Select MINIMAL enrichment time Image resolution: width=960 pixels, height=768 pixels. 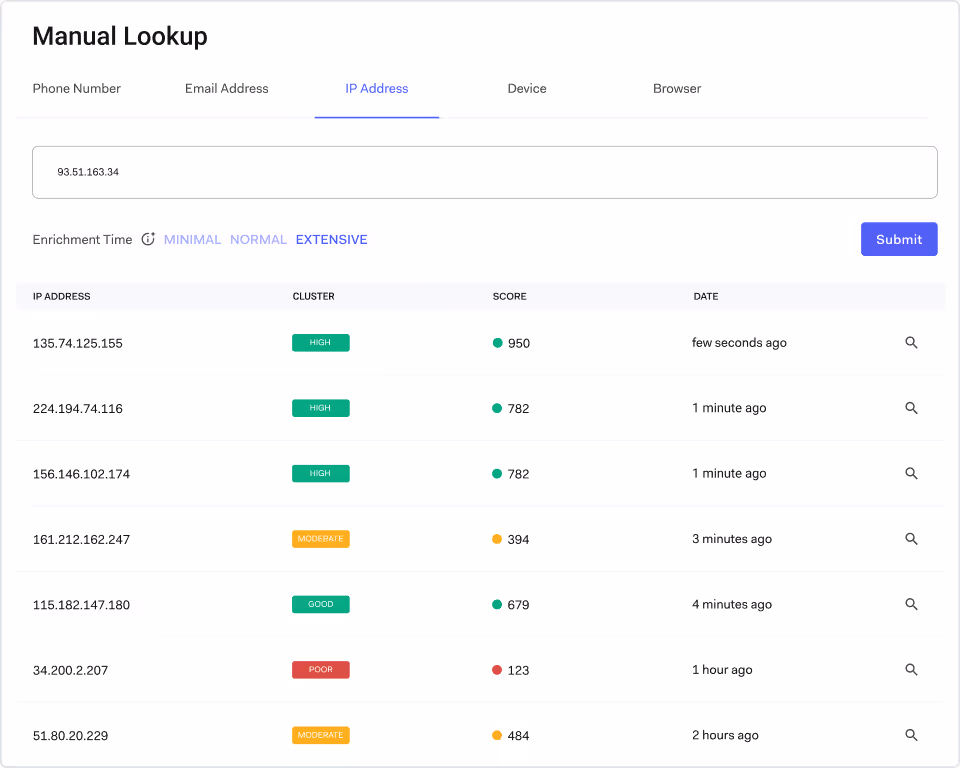[x=192, y=239]
